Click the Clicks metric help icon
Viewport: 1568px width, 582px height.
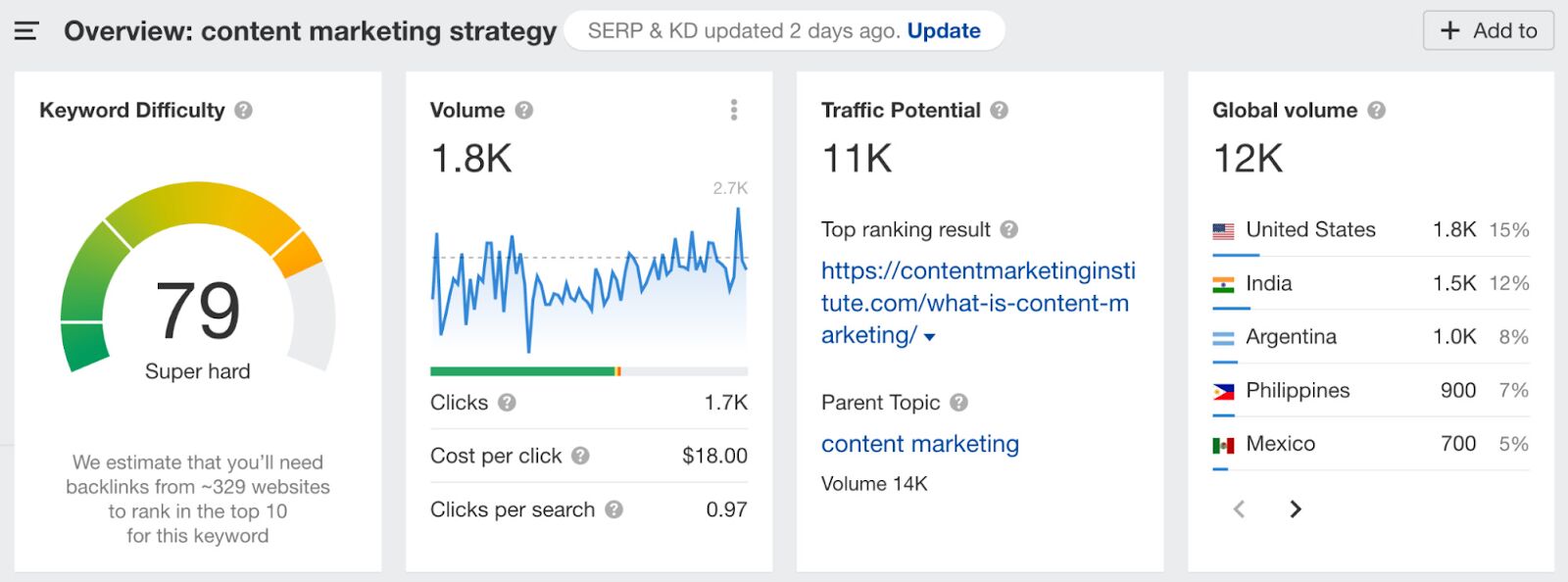click(508, 402)
